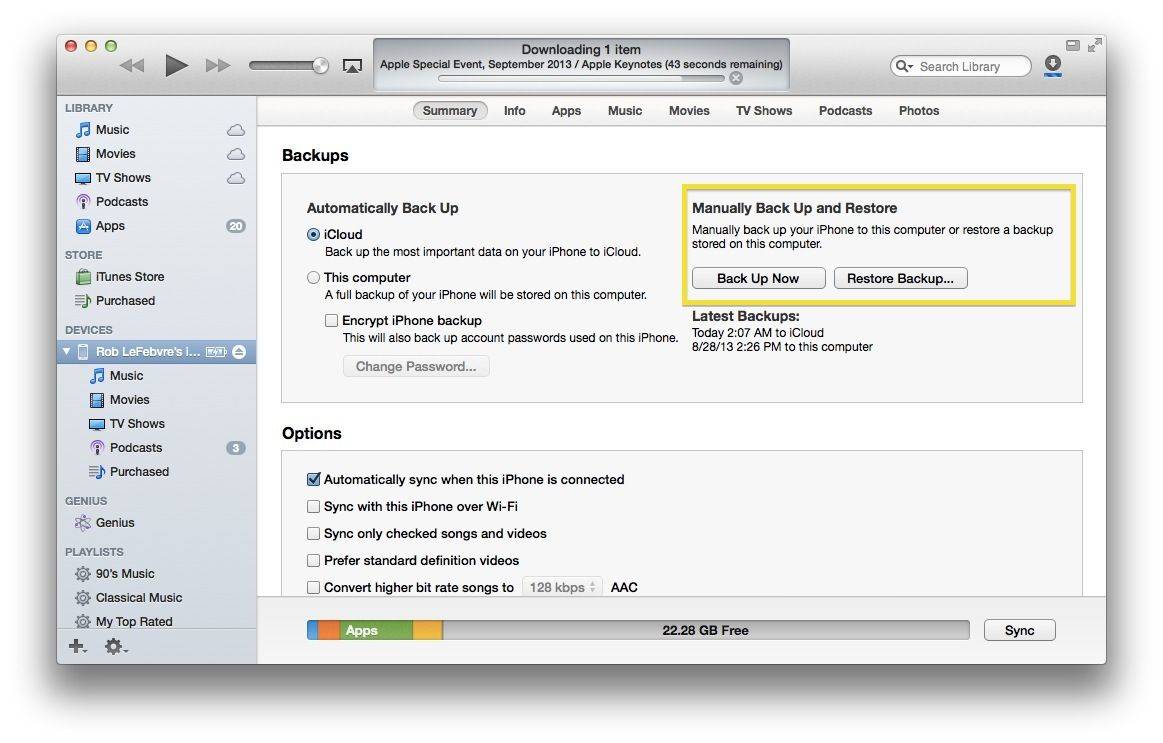1163x743 pixels.
Task: Switch to the MiniPlayer icon
Action: click(1073, 45)
